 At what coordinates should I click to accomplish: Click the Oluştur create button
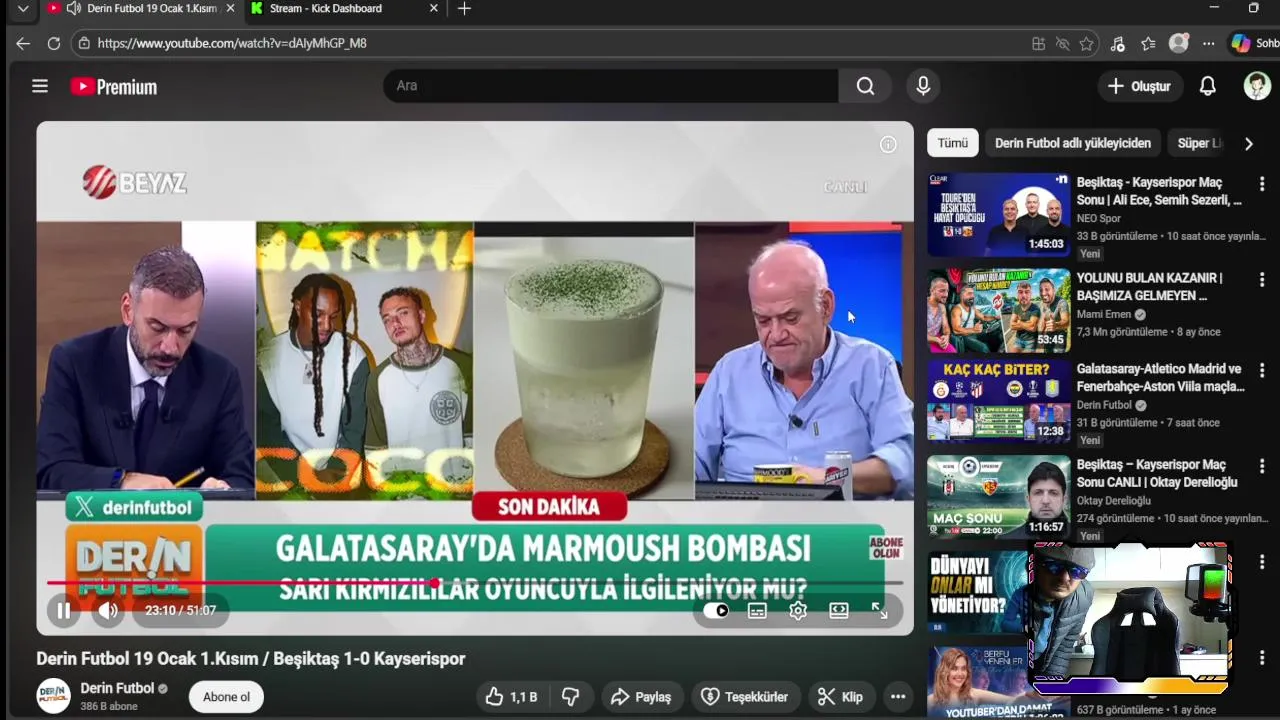click(x=1139, y=86)
